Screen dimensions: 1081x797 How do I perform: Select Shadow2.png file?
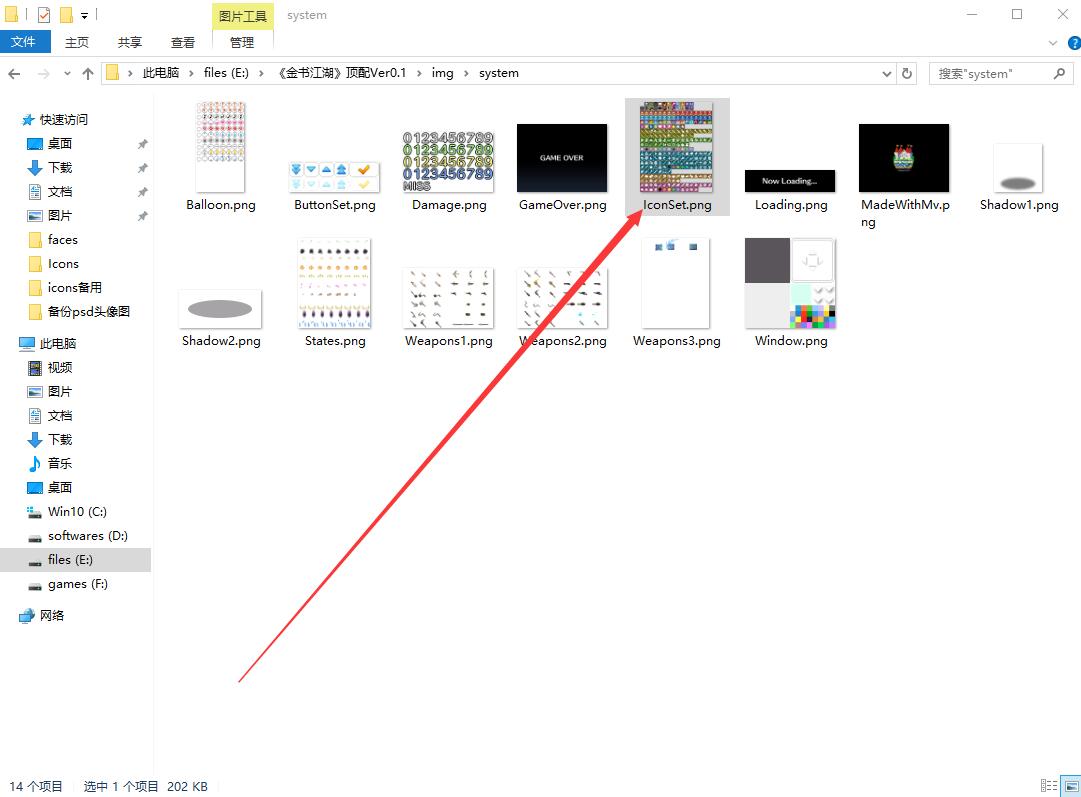click(221, 310)
